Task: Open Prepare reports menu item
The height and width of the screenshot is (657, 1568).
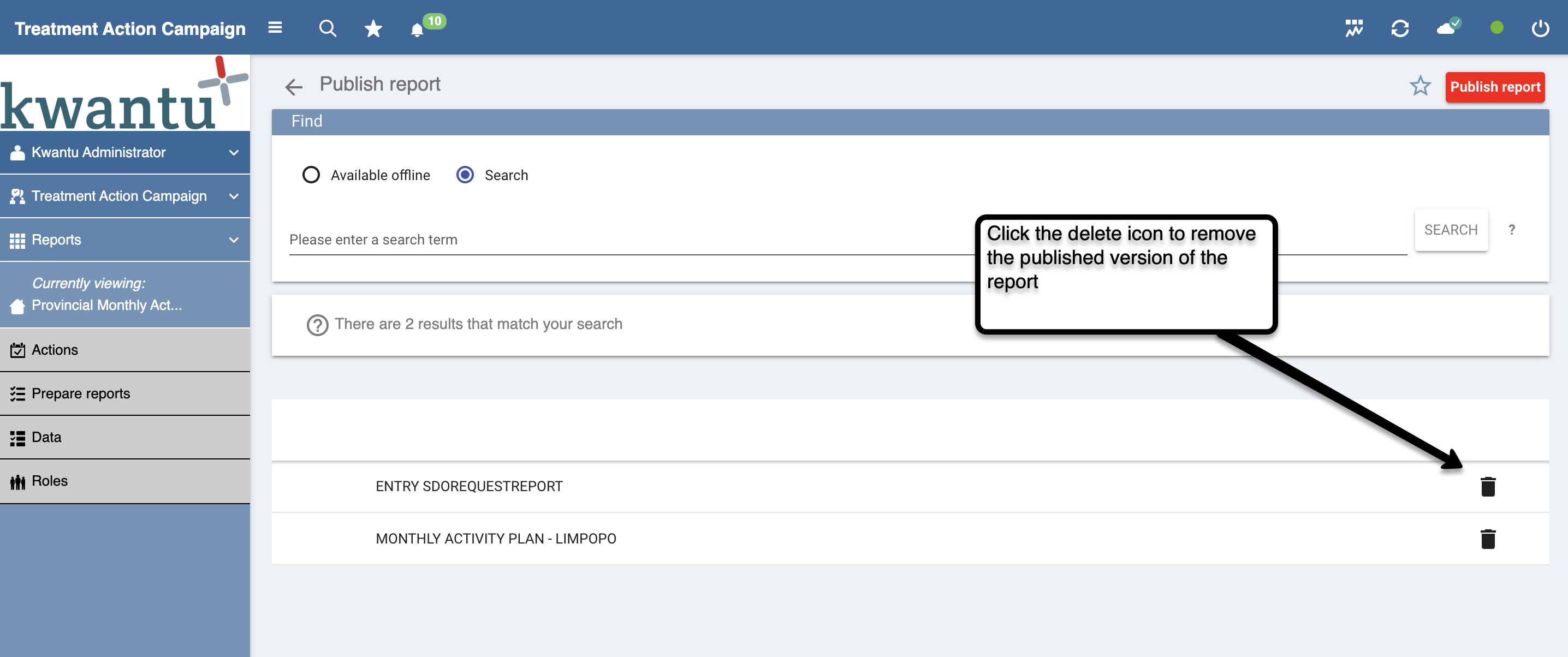Action: 80,393
